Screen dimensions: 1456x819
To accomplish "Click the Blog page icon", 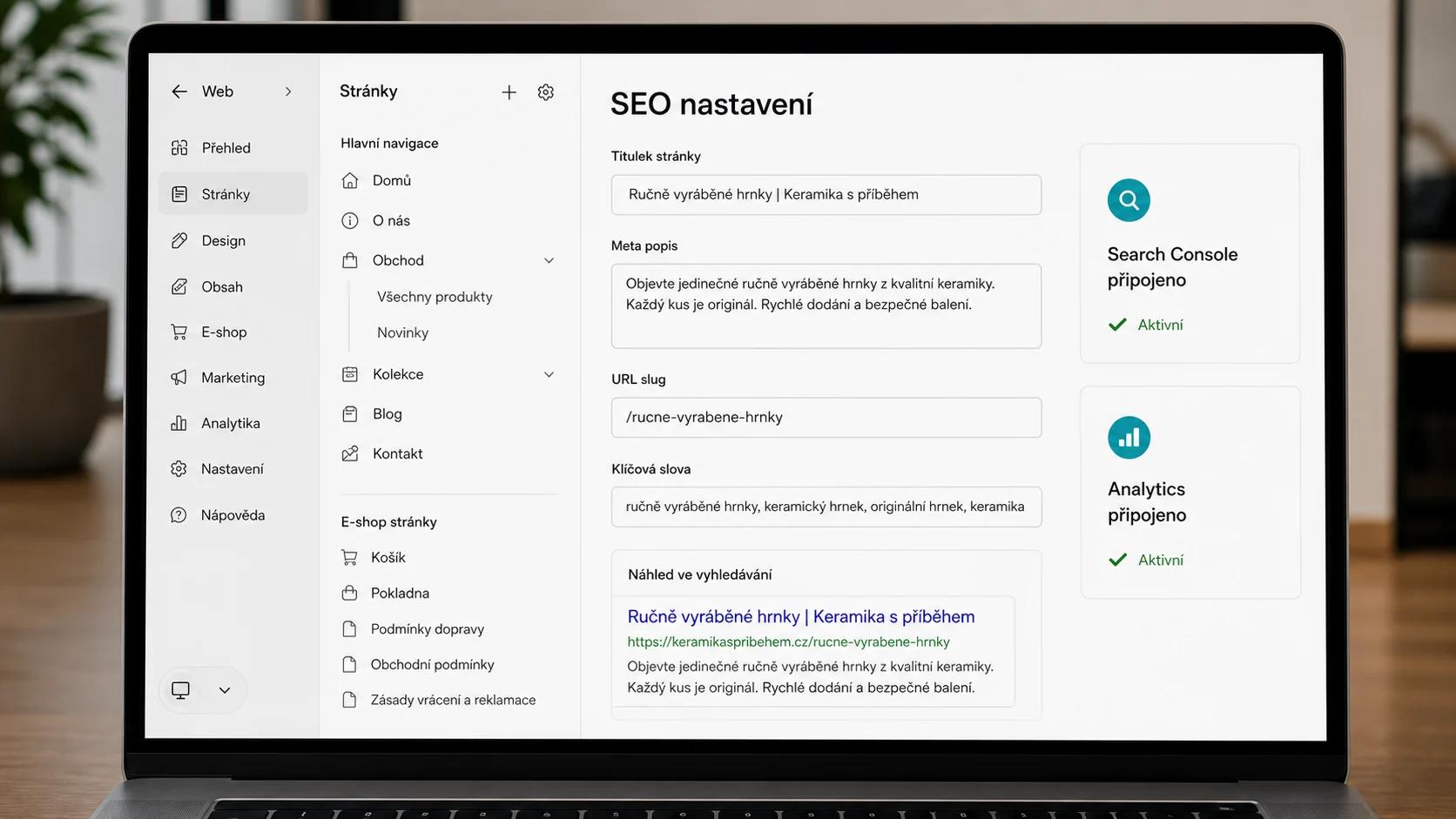I will coord(350,414).
